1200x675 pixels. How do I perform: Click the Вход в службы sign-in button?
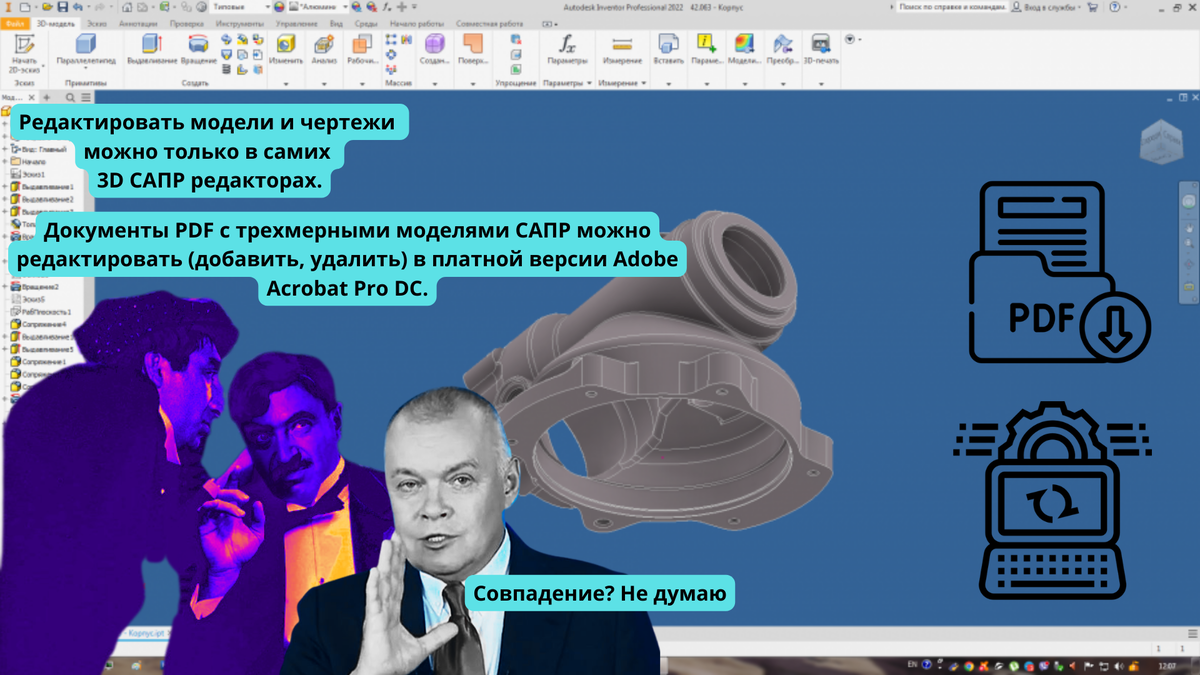(x=1047, y=7)
